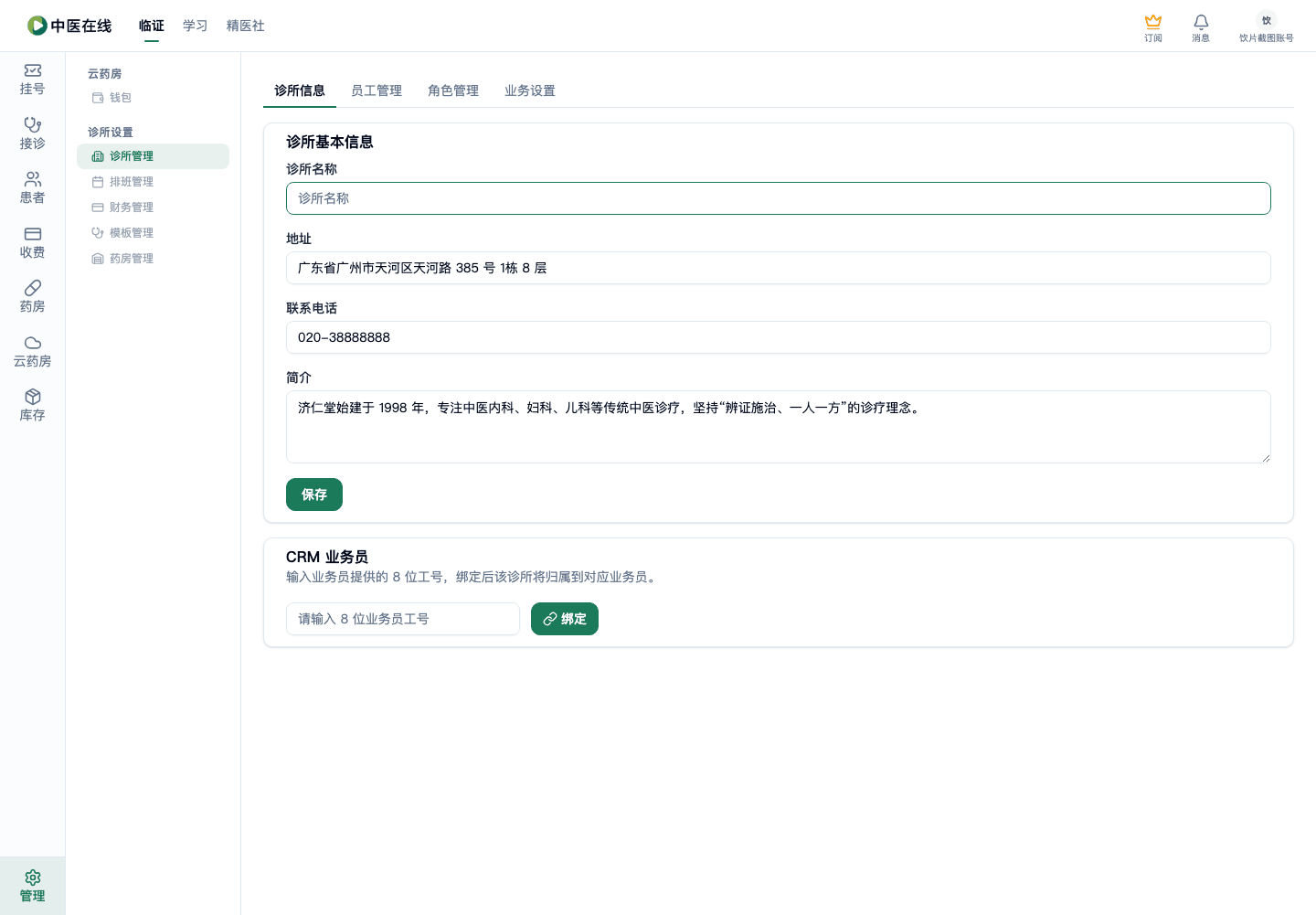This screenshot has width=1316, height=915.
Task: Open 云药房 cloud pharmacy sidebar item
Action: [x=33, y=351]
